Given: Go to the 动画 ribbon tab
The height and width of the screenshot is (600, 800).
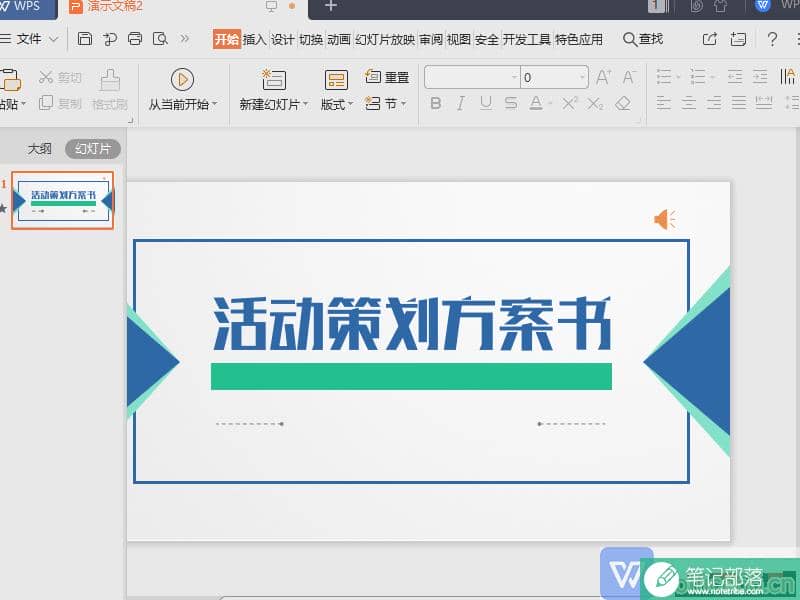Looking at the screenshot, I should [x=339, y=39].
